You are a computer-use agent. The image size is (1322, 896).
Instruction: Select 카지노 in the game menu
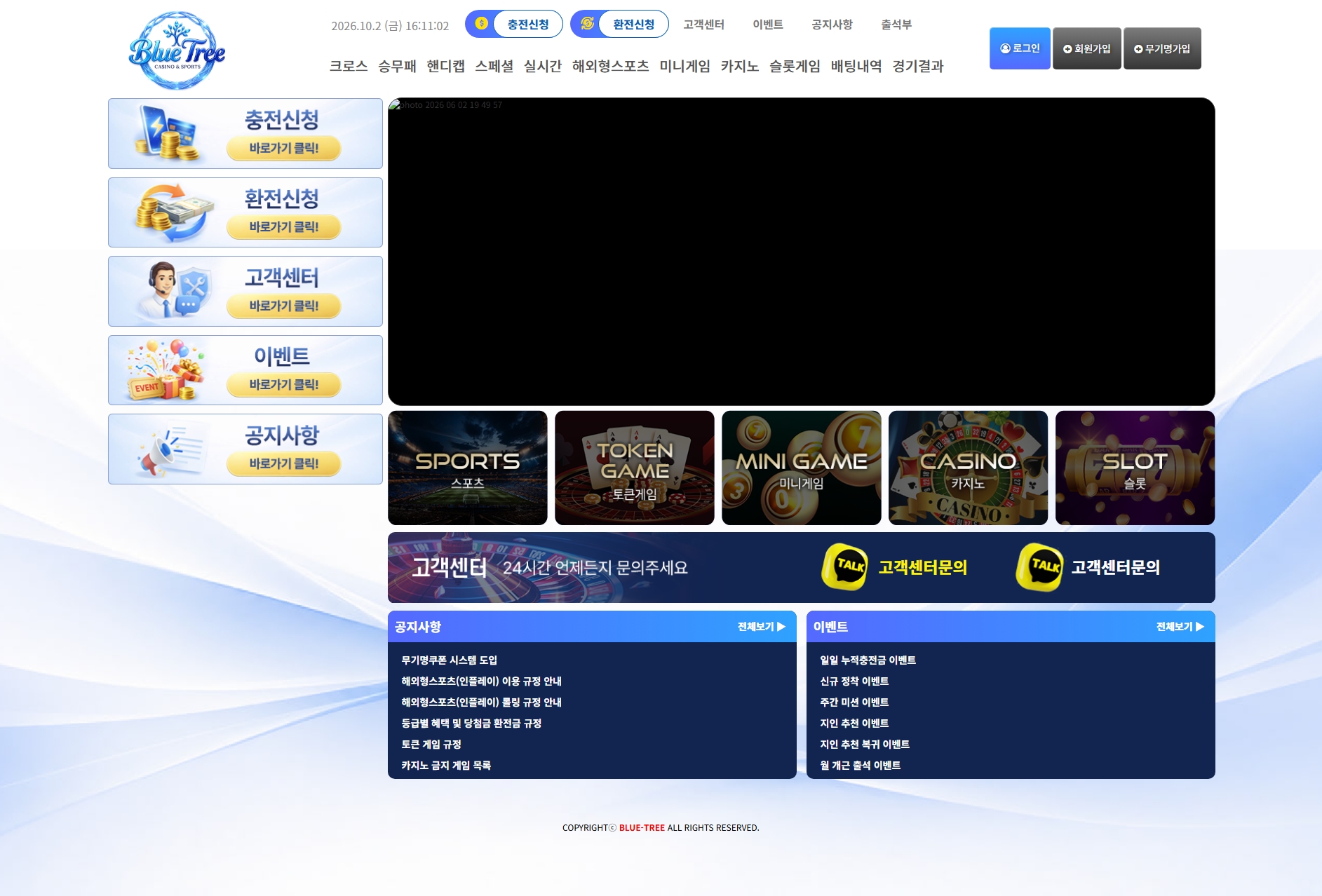[x=740, y=67]
